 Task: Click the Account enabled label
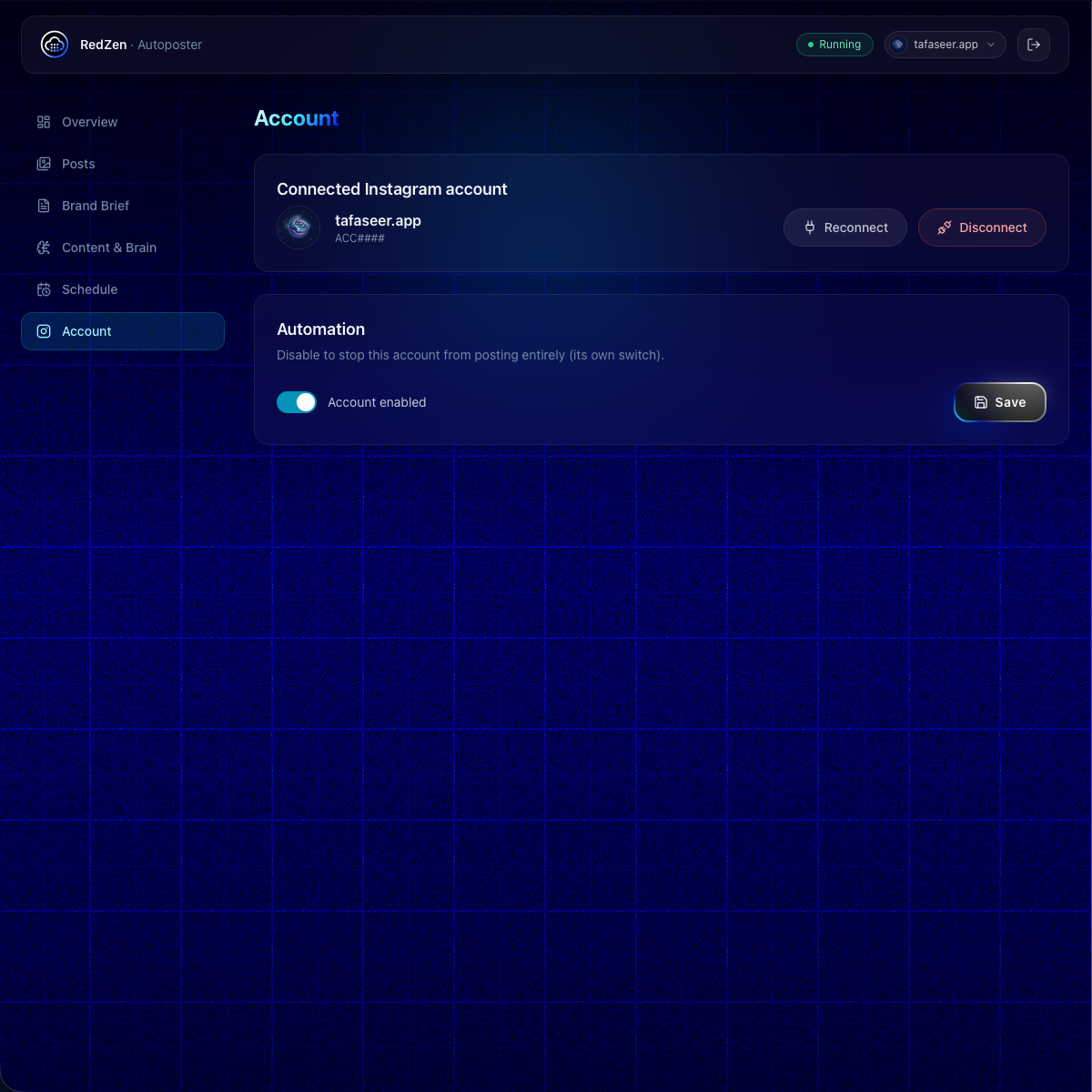click(x=377, y=402)
